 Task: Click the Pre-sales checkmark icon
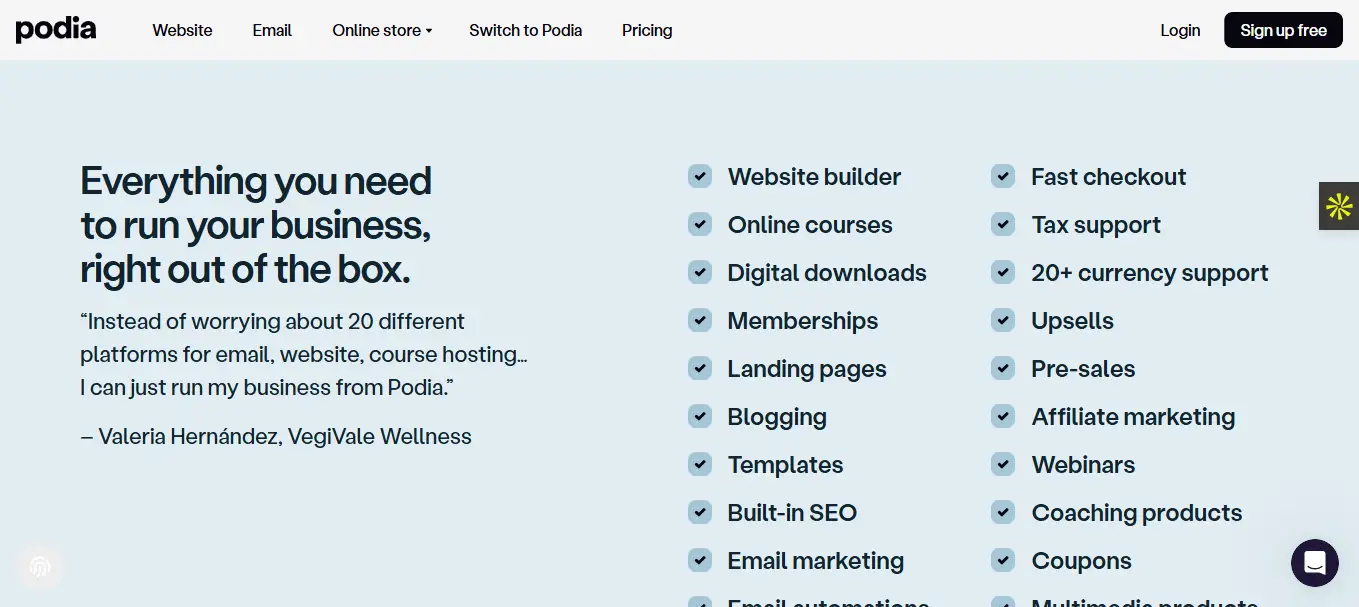tap(1003, 369)
